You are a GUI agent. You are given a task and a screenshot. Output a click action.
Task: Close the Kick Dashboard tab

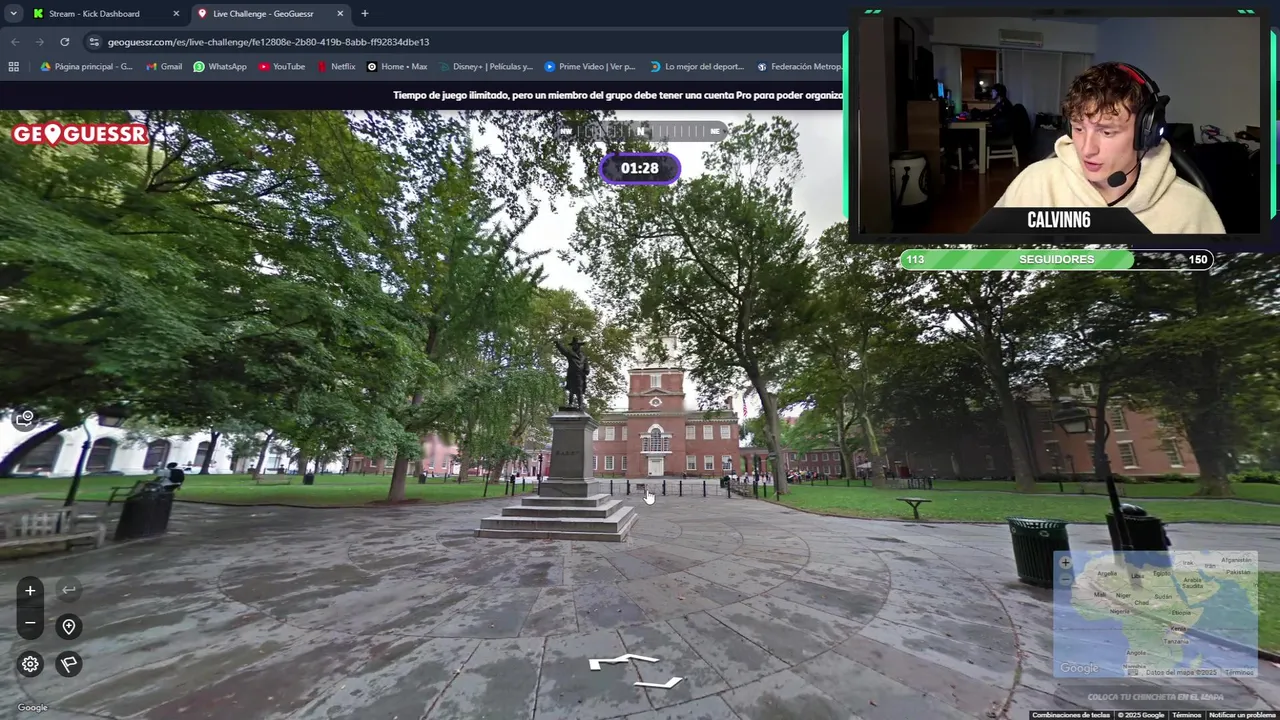point(176,14)
